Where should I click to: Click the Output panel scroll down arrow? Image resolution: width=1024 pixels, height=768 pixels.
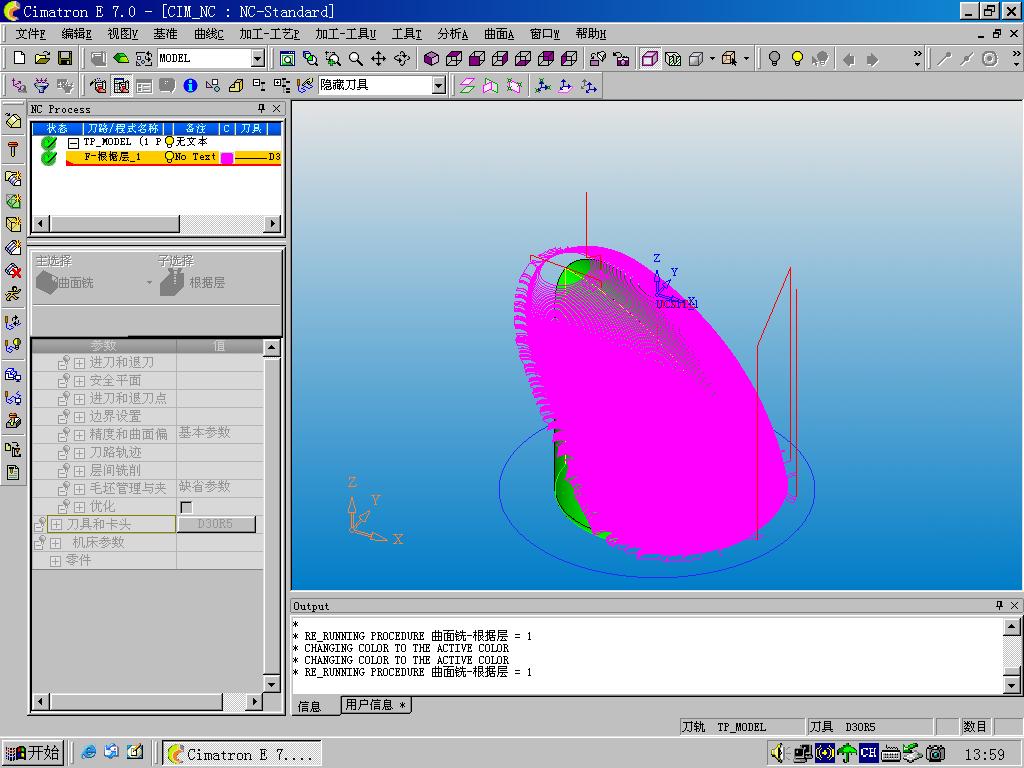pos(1012,685)
